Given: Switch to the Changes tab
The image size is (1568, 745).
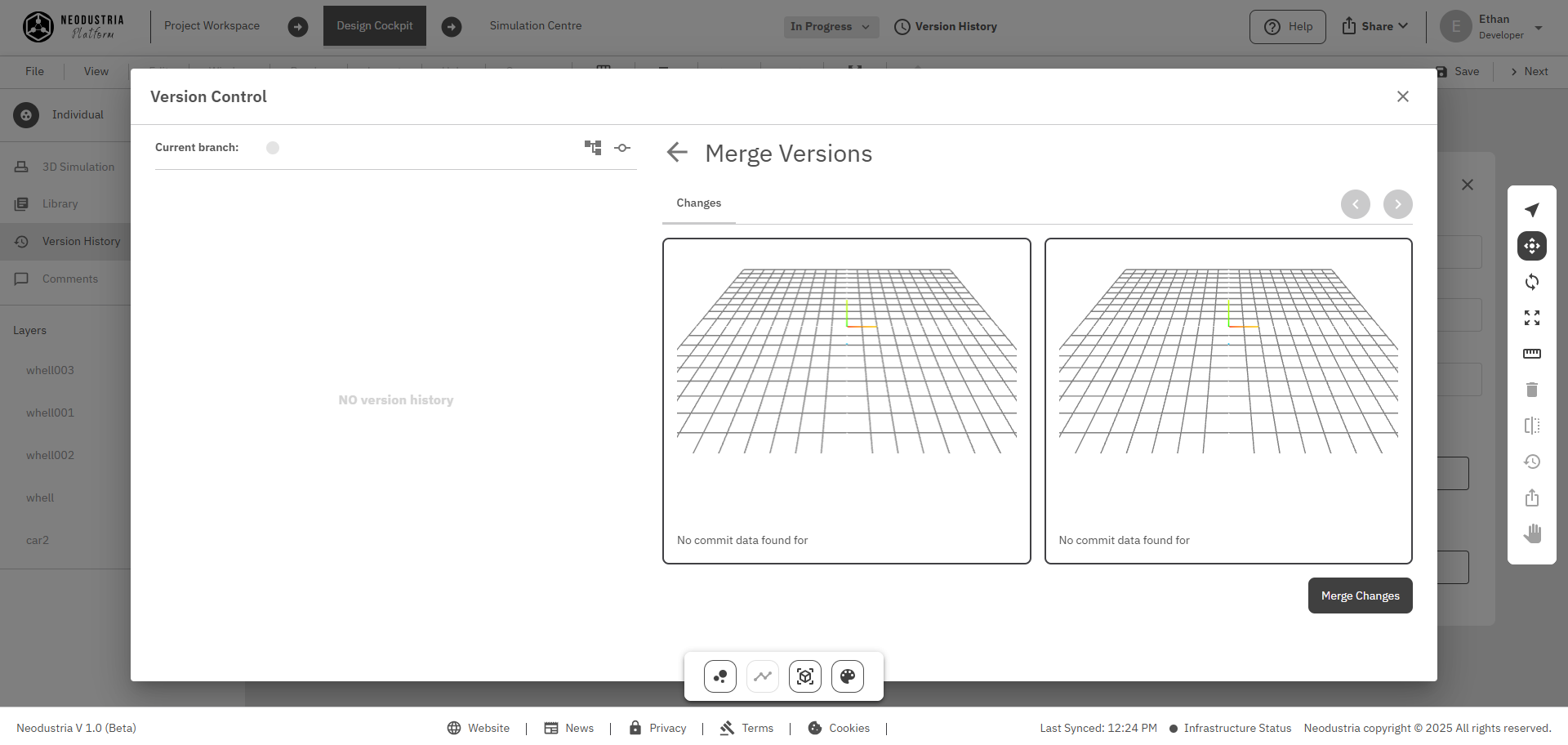Looking at the screenshot, I should (698, 203).
